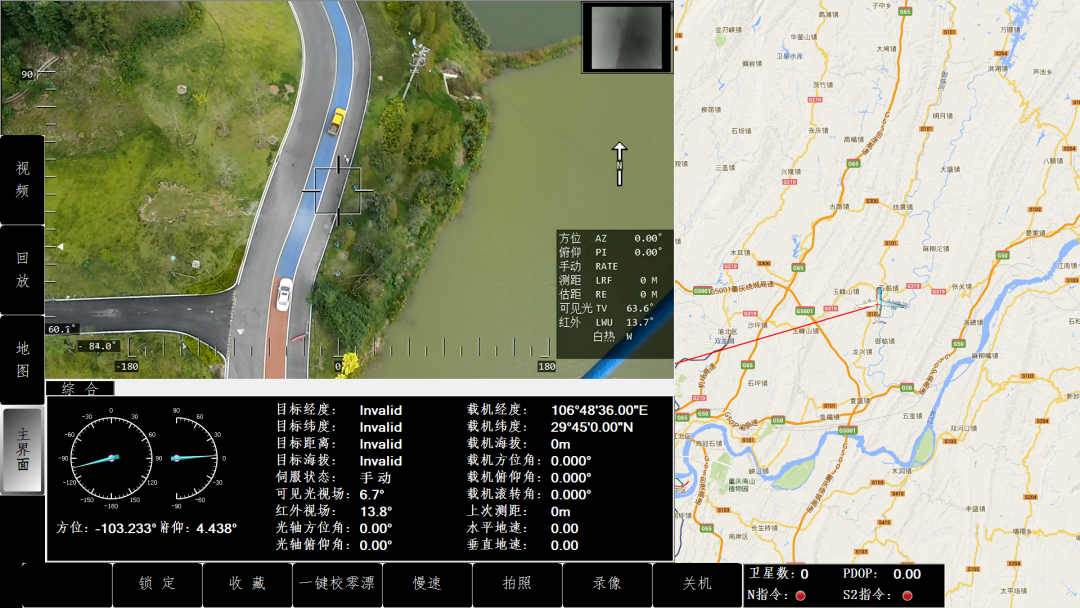
Task: Click the 木耳镇 label on the map
Action: [740, 253]
